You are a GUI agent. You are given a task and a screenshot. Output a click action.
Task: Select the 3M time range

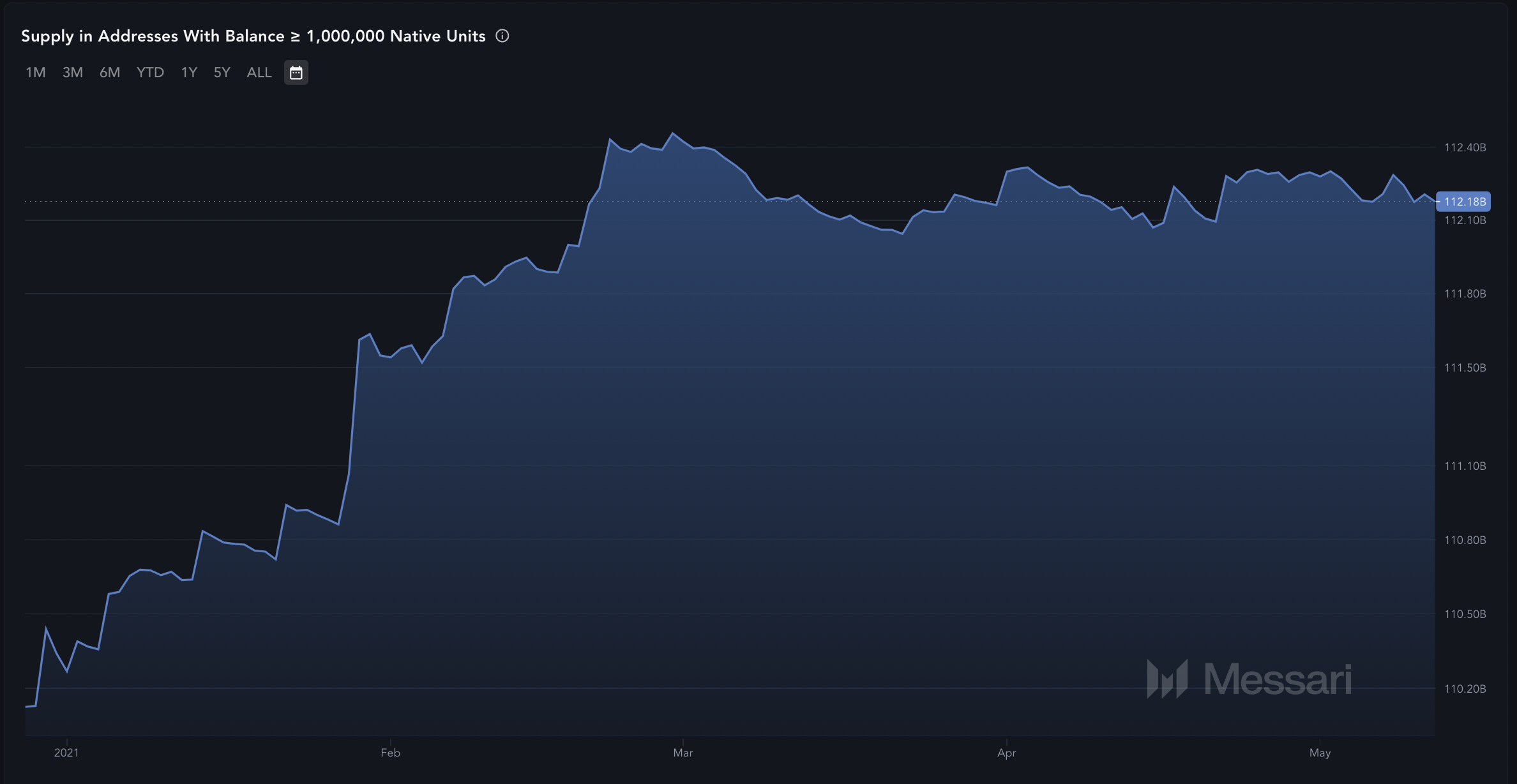click(x=73, y=73)
